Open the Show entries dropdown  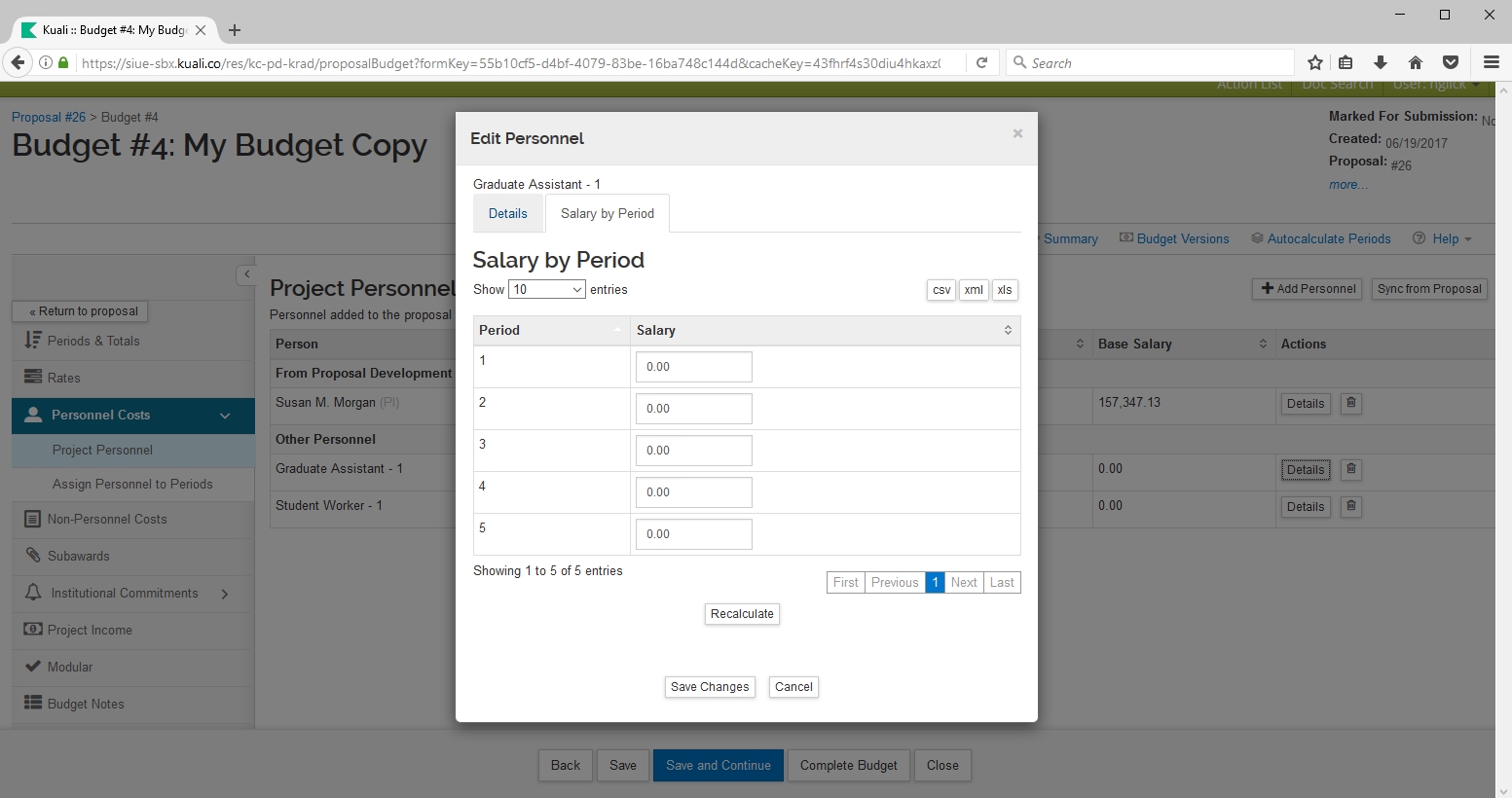click(546, 289)
